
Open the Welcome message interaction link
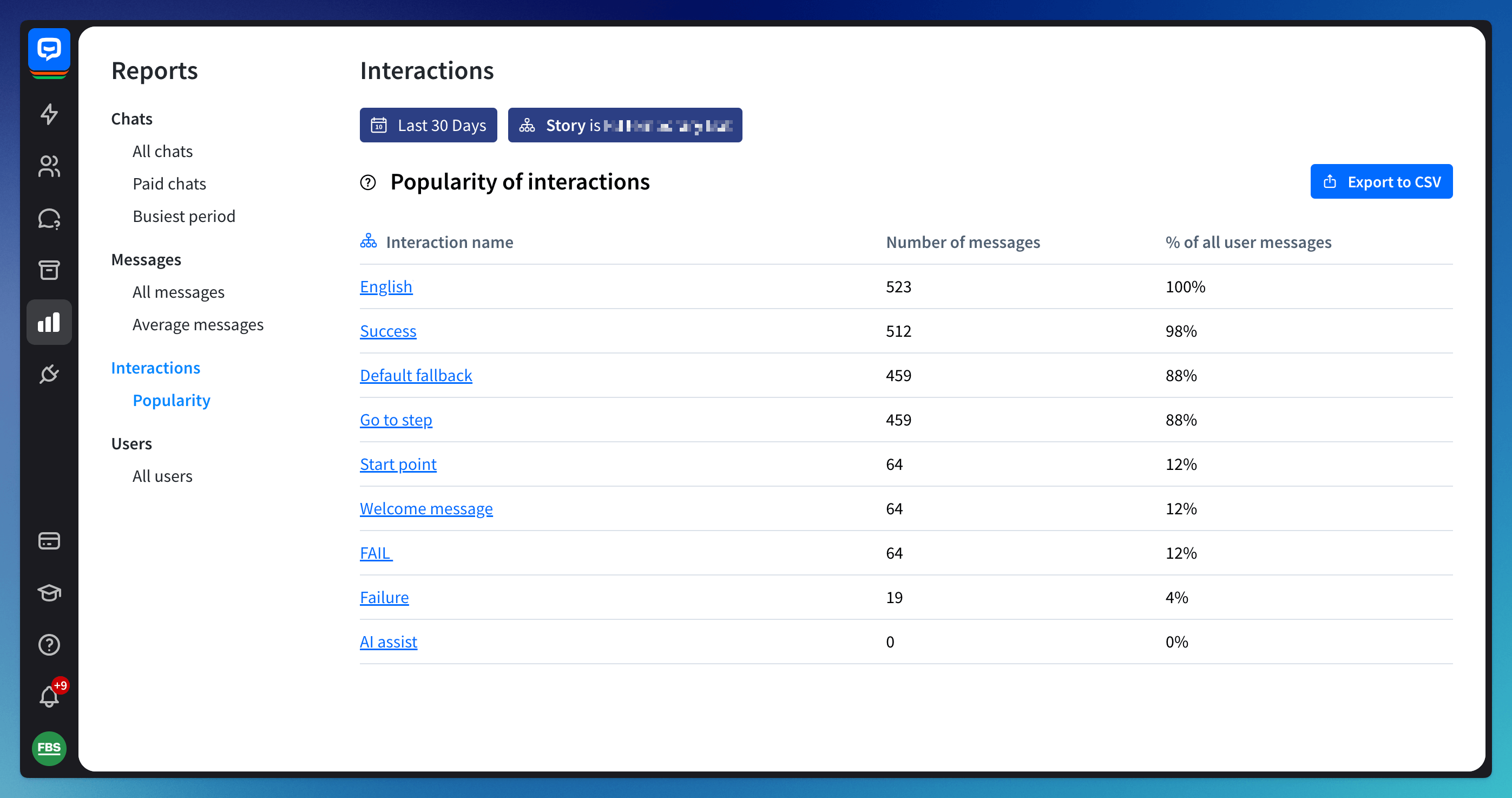(x=426, y=508)
